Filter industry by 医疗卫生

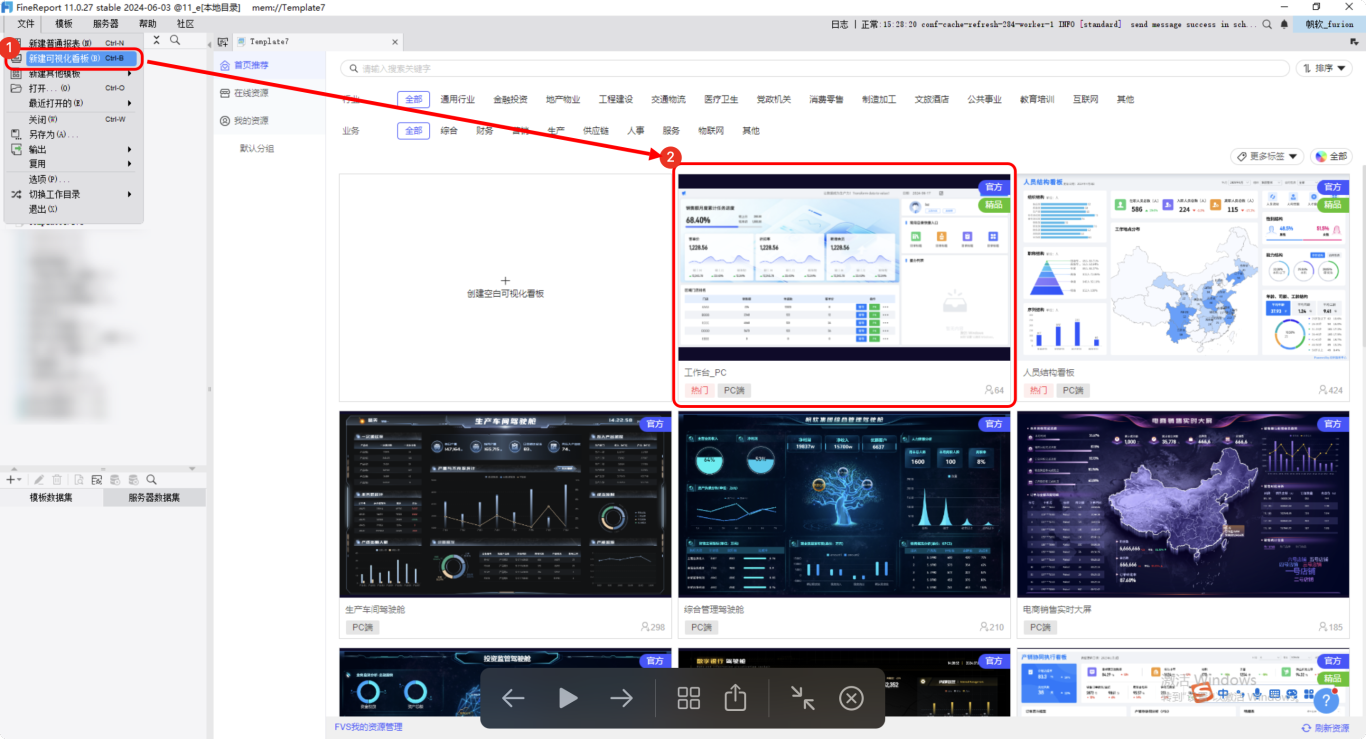pyautogui.click(x=721, y=99)
